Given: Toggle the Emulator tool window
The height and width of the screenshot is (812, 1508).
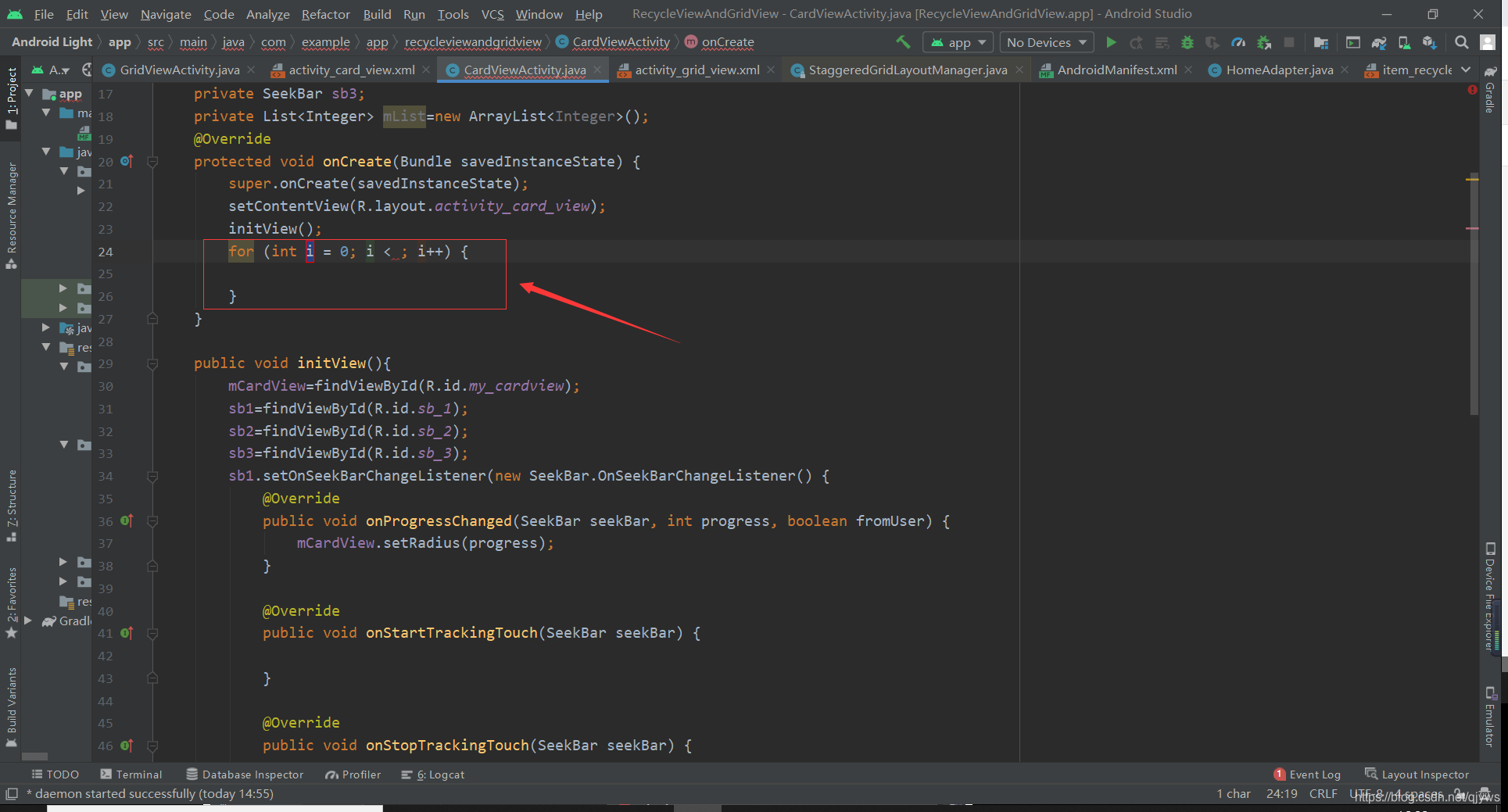Looking at the screenshot, I should pyautogui.click(x=1490, y=717).
